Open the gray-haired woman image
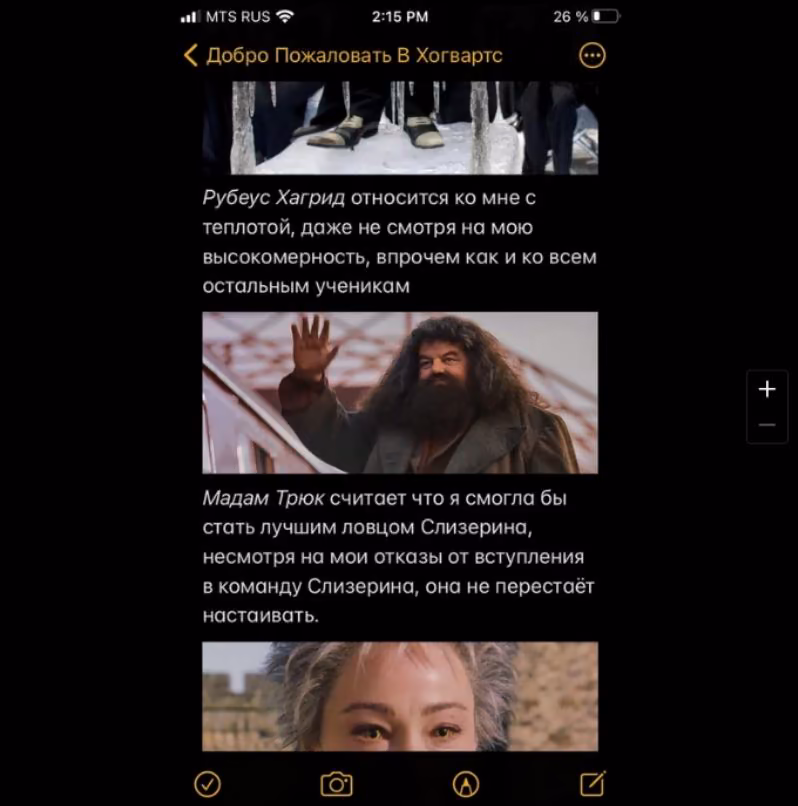The height and width of the screenshot is (806, 798). pos(400,696)
